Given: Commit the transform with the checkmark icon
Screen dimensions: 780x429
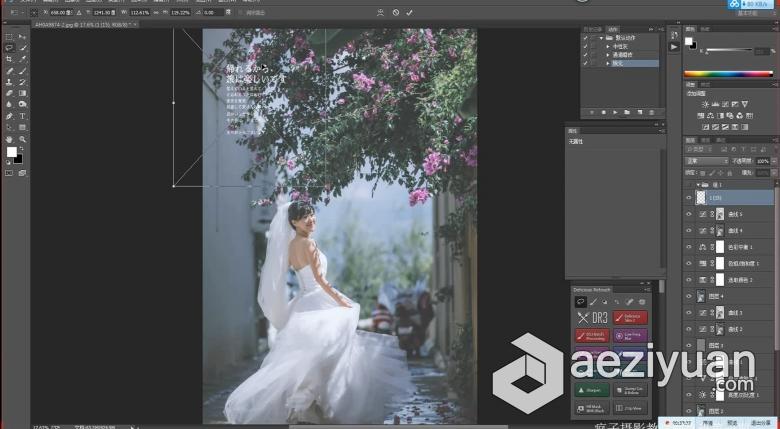Looking at the screenshot, I should pos(410,12).
